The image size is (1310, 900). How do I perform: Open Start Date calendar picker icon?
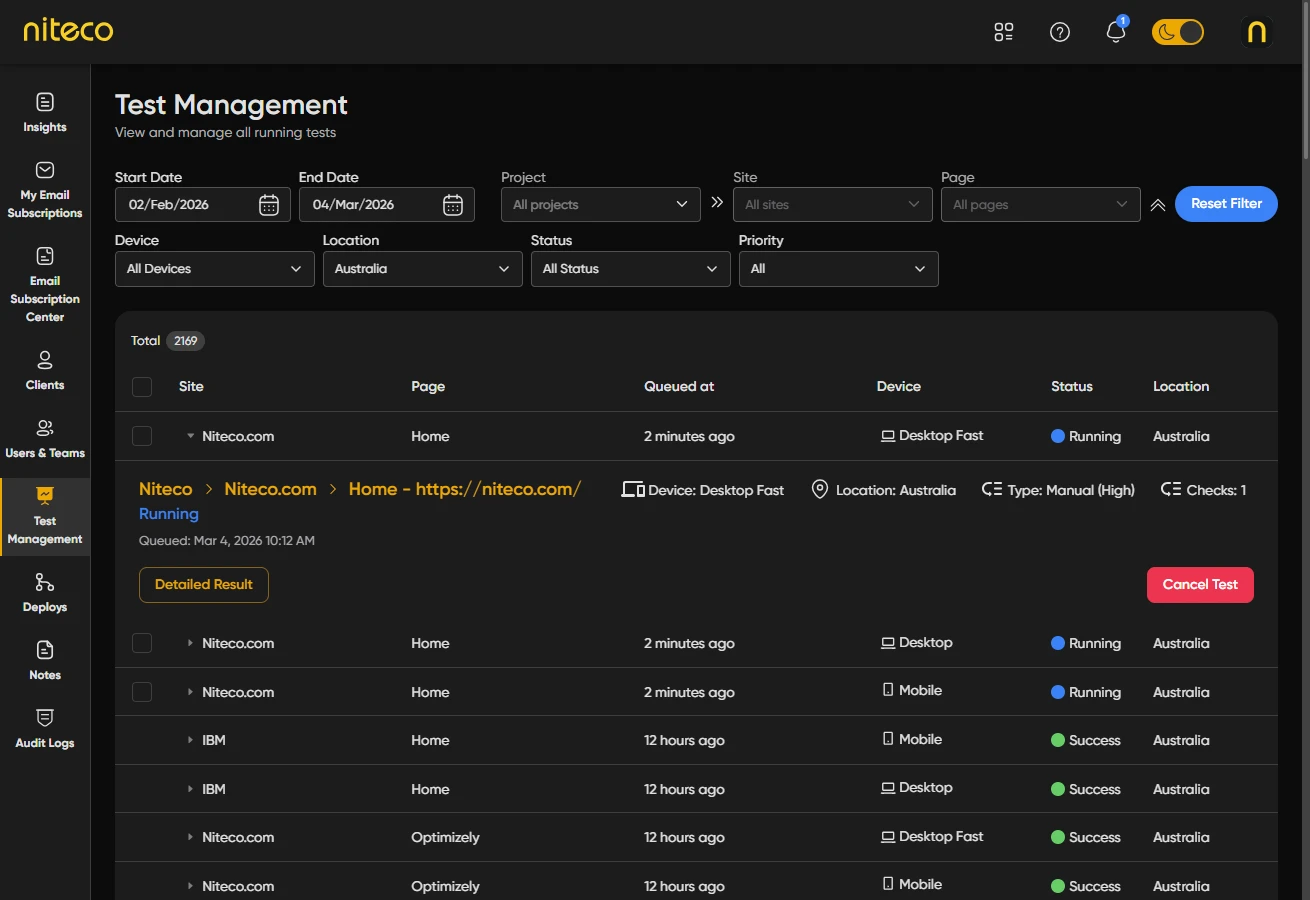[269, 205]
